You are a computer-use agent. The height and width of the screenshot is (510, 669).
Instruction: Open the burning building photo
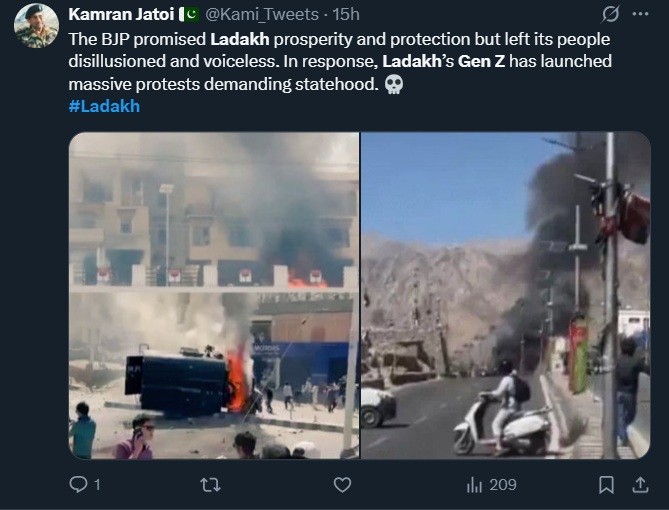[x=214, y=295]
